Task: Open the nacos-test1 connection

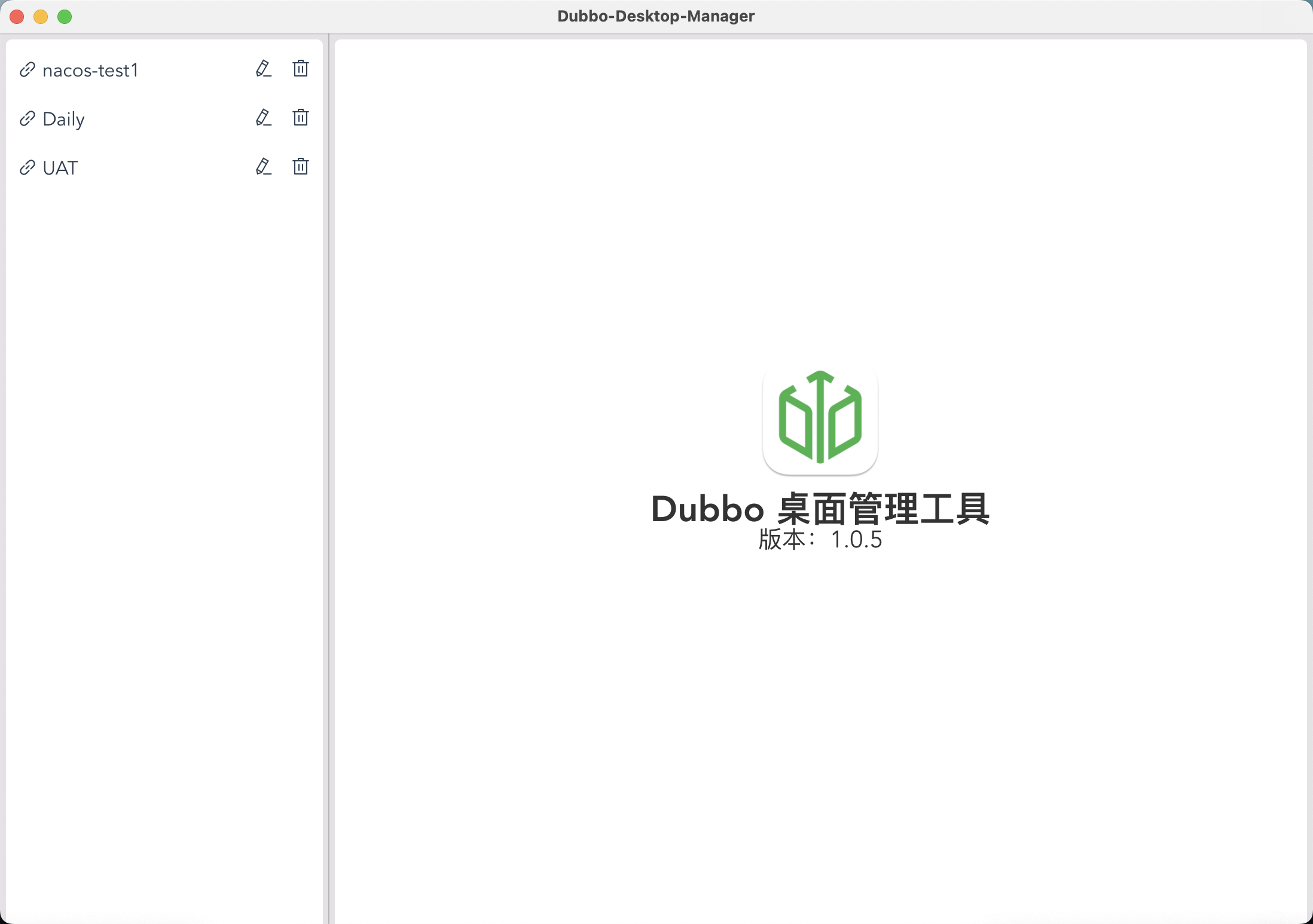Action: 90,71
